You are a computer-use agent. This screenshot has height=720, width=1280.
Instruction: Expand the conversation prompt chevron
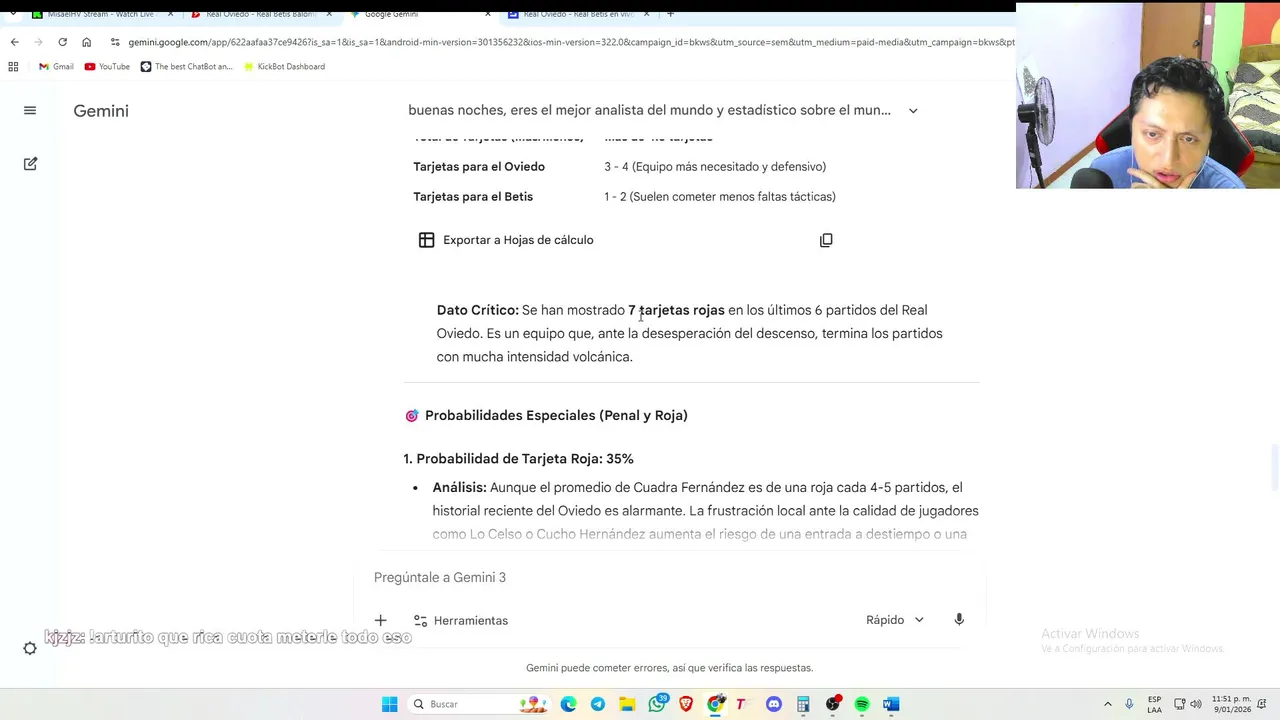click(x=913, y=111)
